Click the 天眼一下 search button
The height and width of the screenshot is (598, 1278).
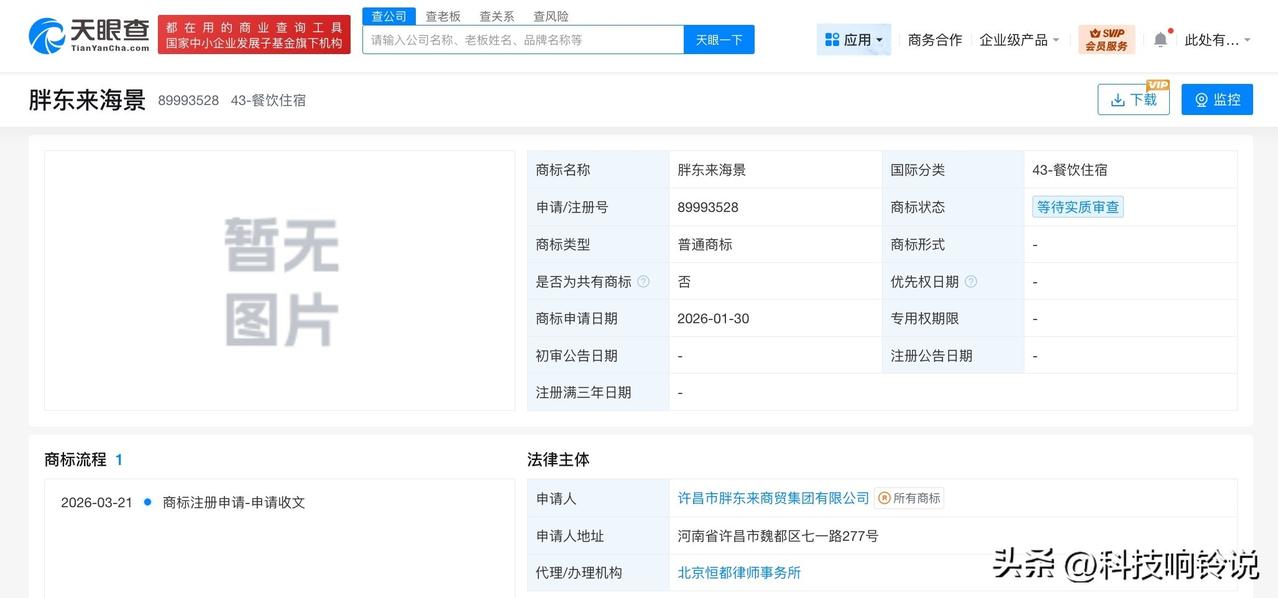(x=719, y=39)
